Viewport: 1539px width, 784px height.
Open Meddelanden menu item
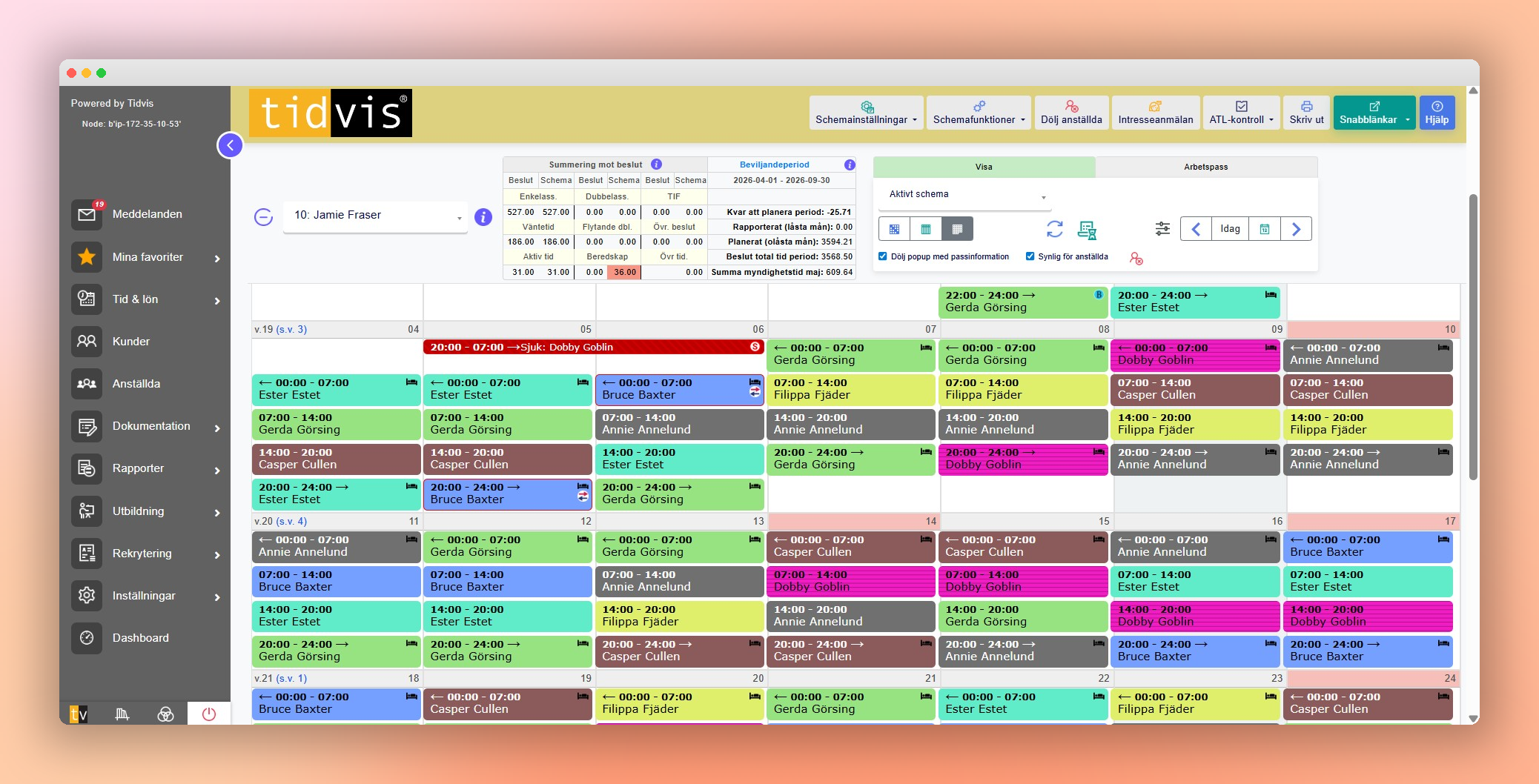[x=148, y=214]
